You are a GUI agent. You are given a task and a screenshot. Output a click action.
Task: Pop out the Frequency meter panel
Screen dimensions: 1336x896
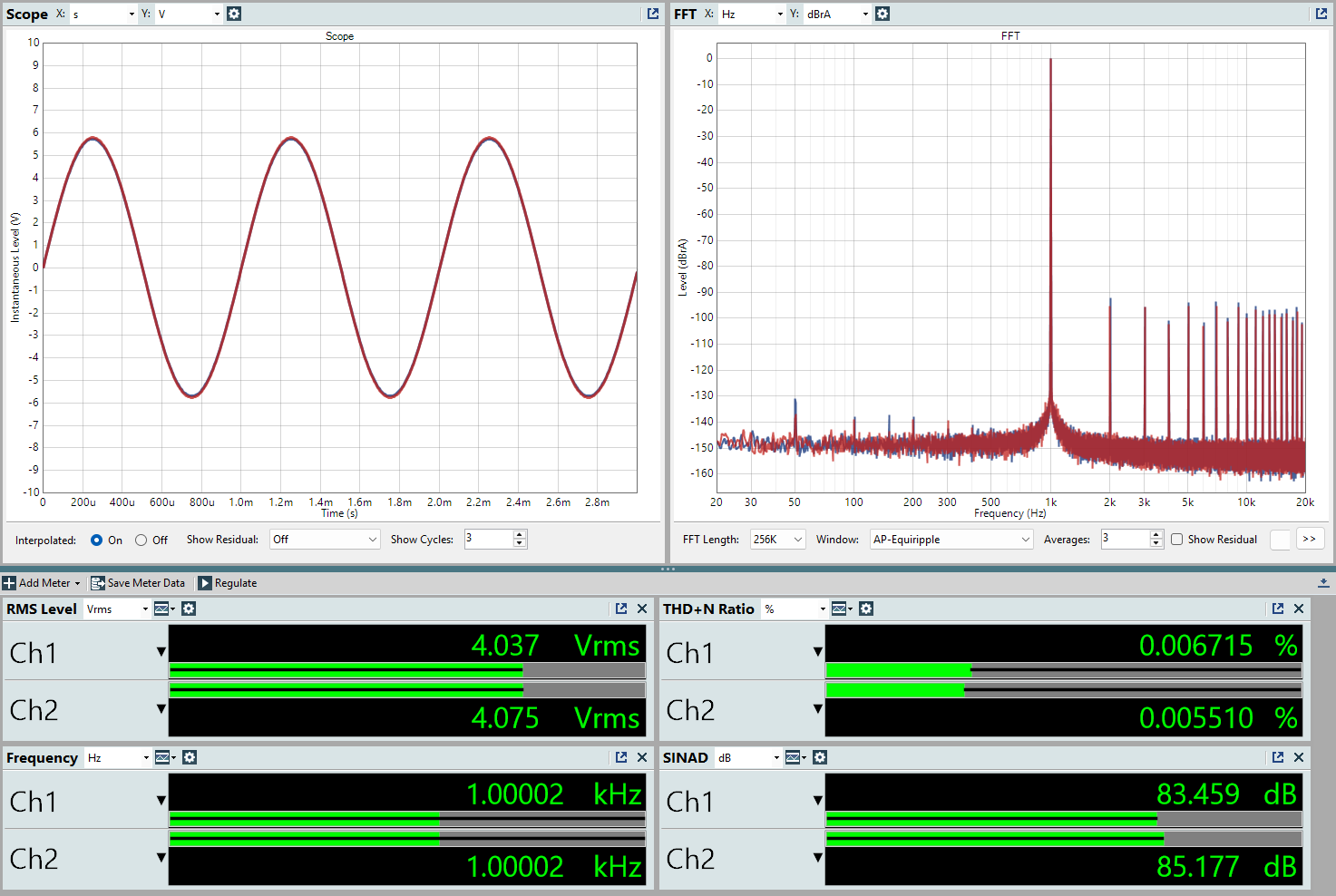[621, 757]
